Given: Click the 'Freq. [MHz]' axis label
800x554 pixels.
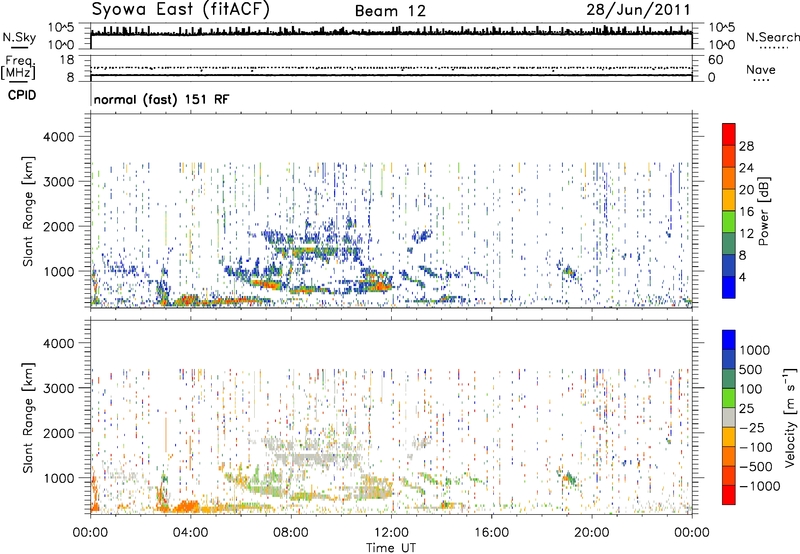Looking at the screenshot, I should 18,68.
